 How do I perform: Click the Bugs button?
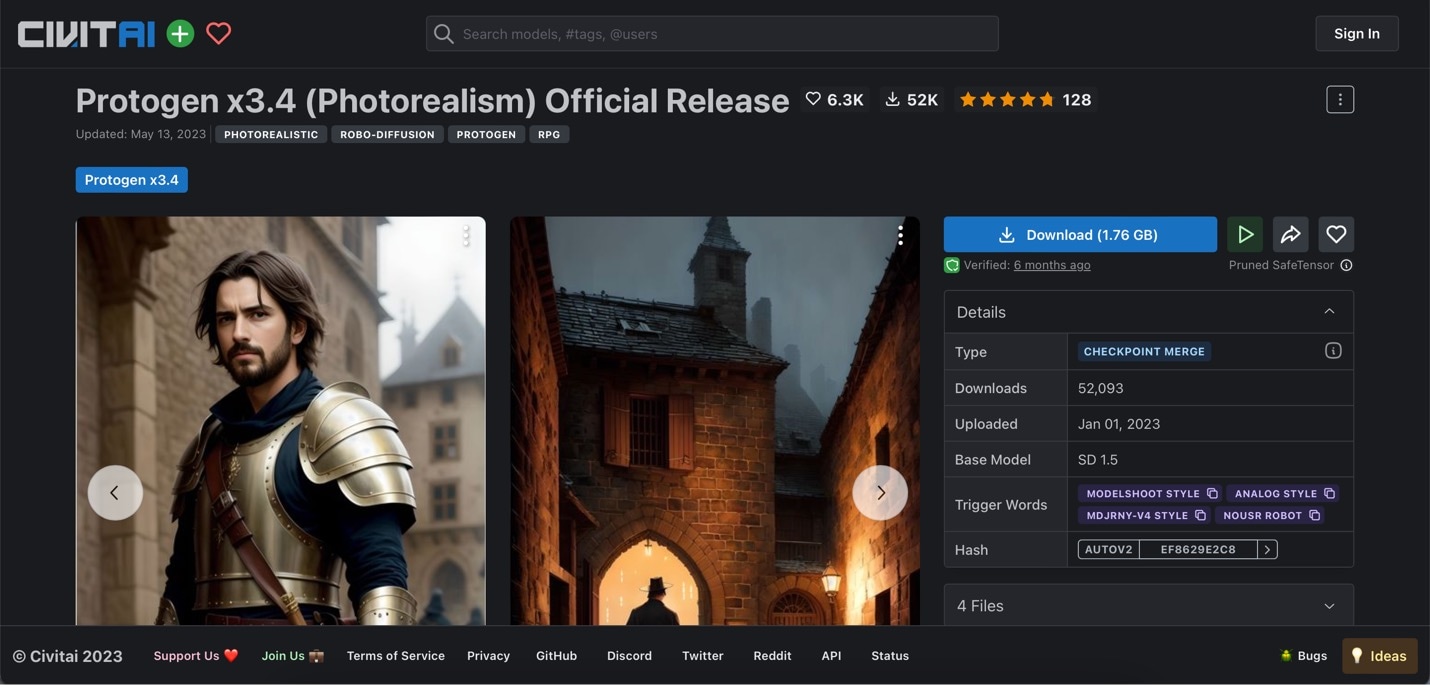coord(1303,656)
